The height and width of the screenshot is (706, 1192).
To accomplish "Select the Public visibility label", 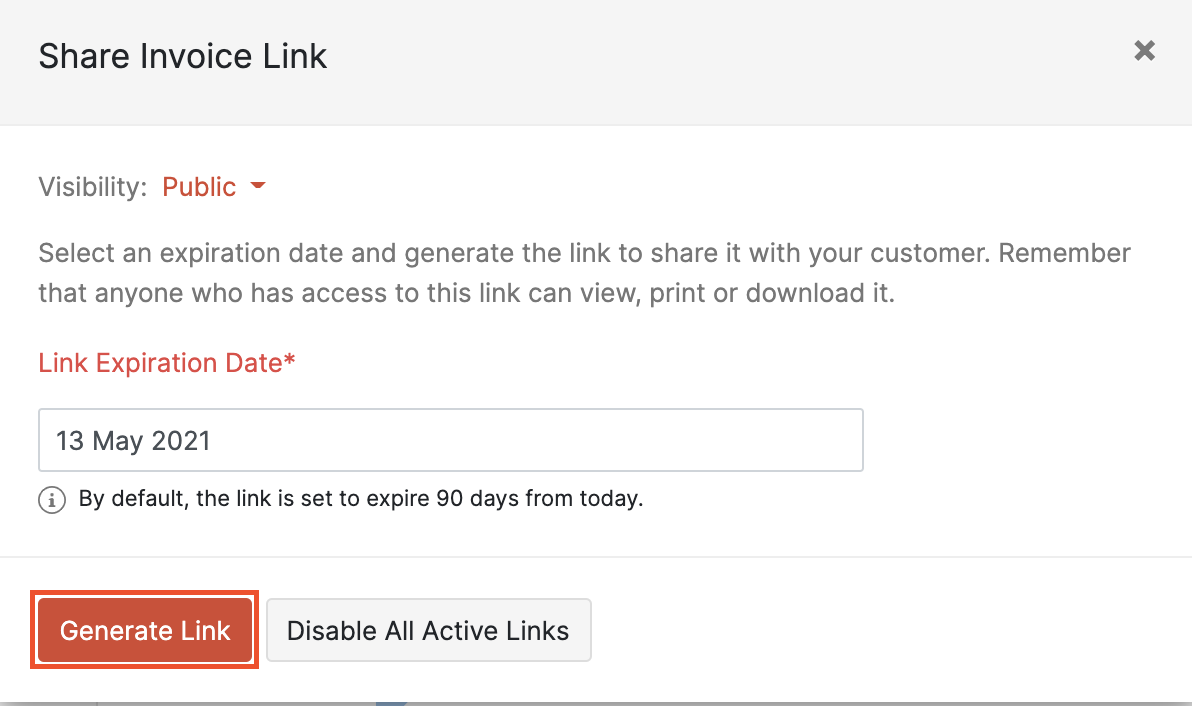I will tap(199, 186).
